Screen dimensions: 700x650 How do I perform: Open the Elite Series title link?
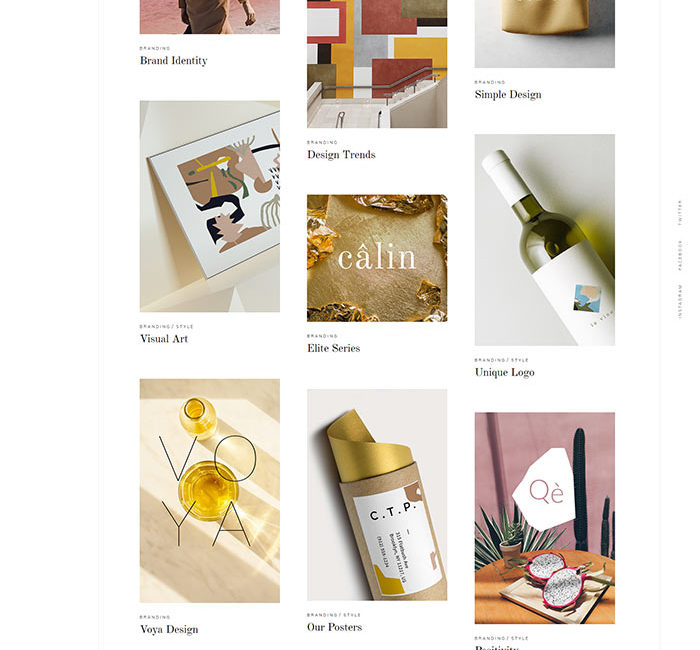tap(333, 348)
